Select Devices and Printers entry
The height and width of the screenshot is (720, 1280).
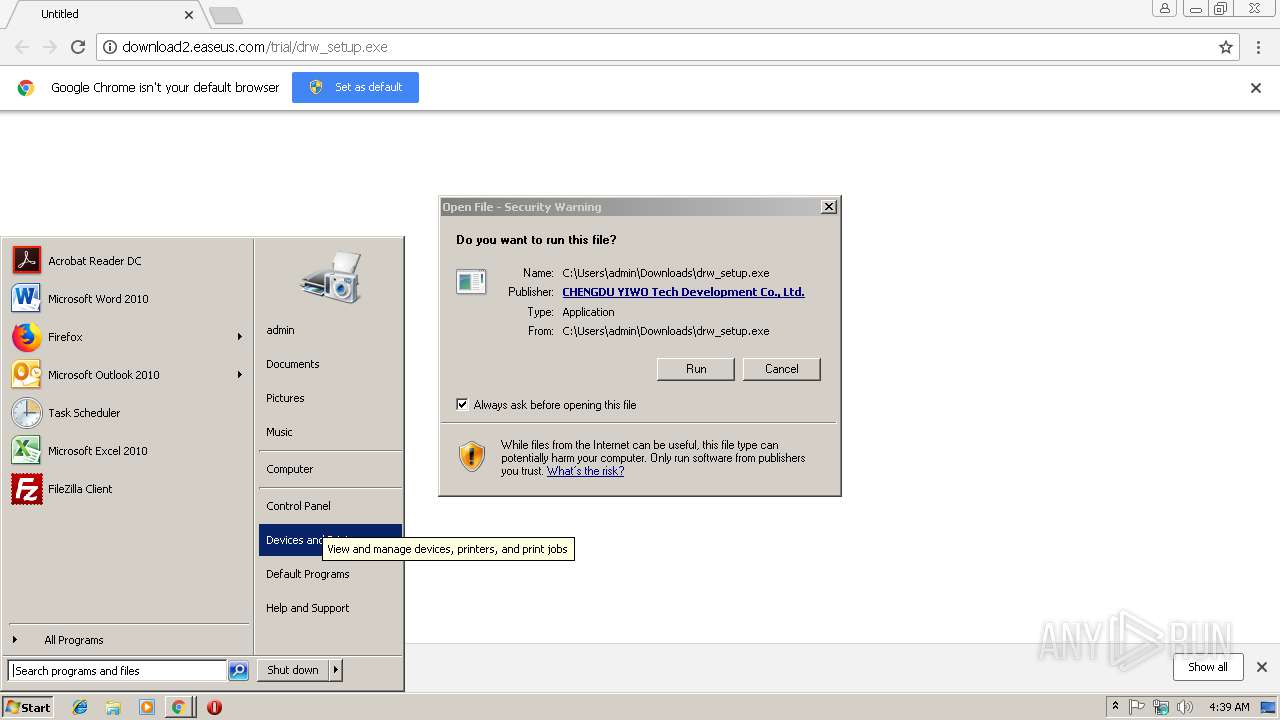330,540
